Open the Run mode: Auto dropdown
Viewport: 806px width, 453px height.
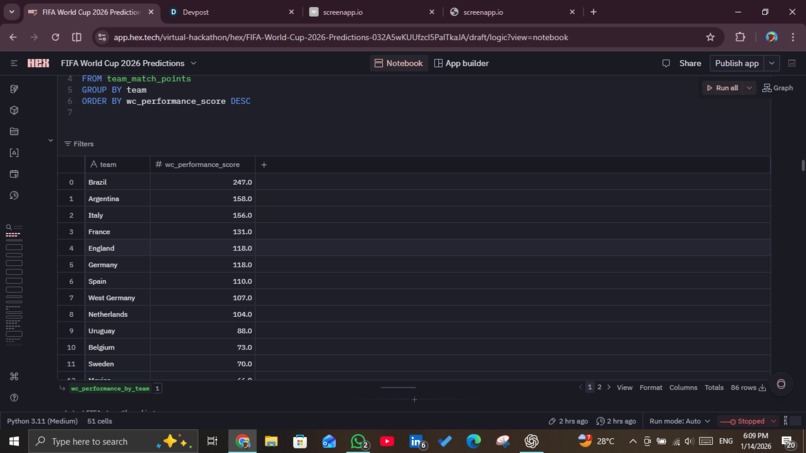coord(680,421)
